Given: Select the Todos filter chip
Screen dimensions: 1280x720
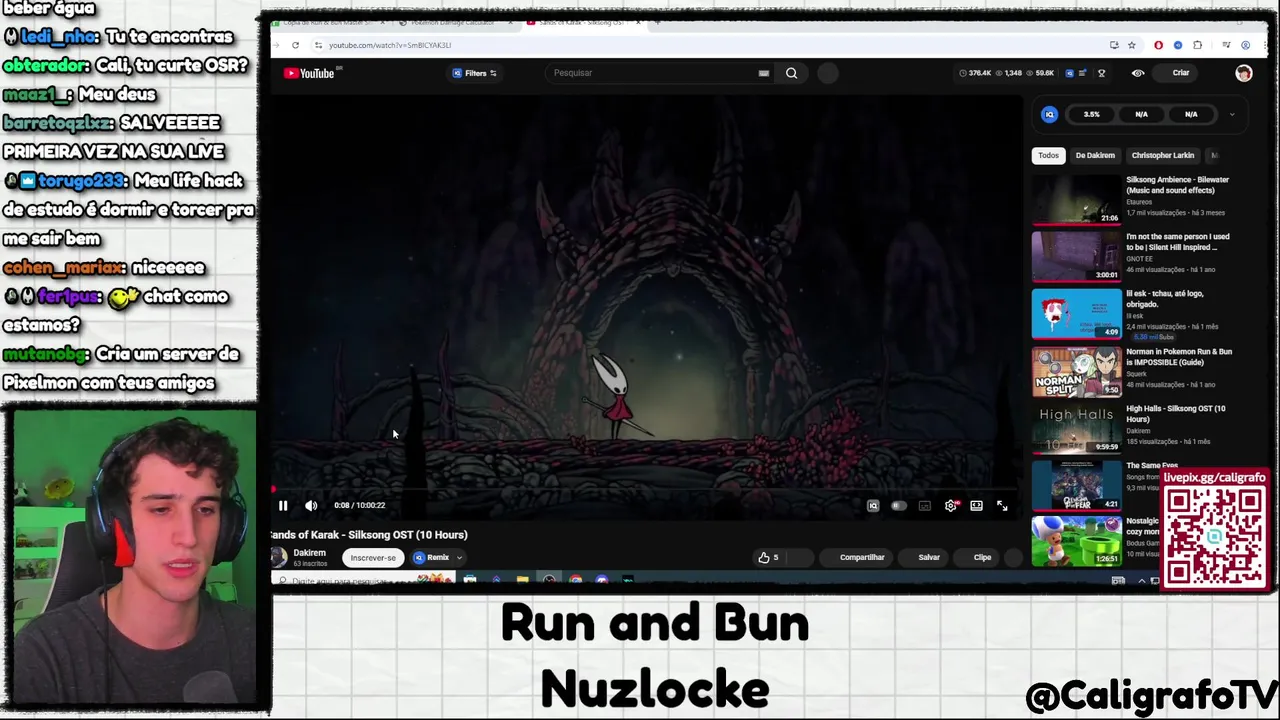Looking at the screenshot, I should (x=1048, y=155).
